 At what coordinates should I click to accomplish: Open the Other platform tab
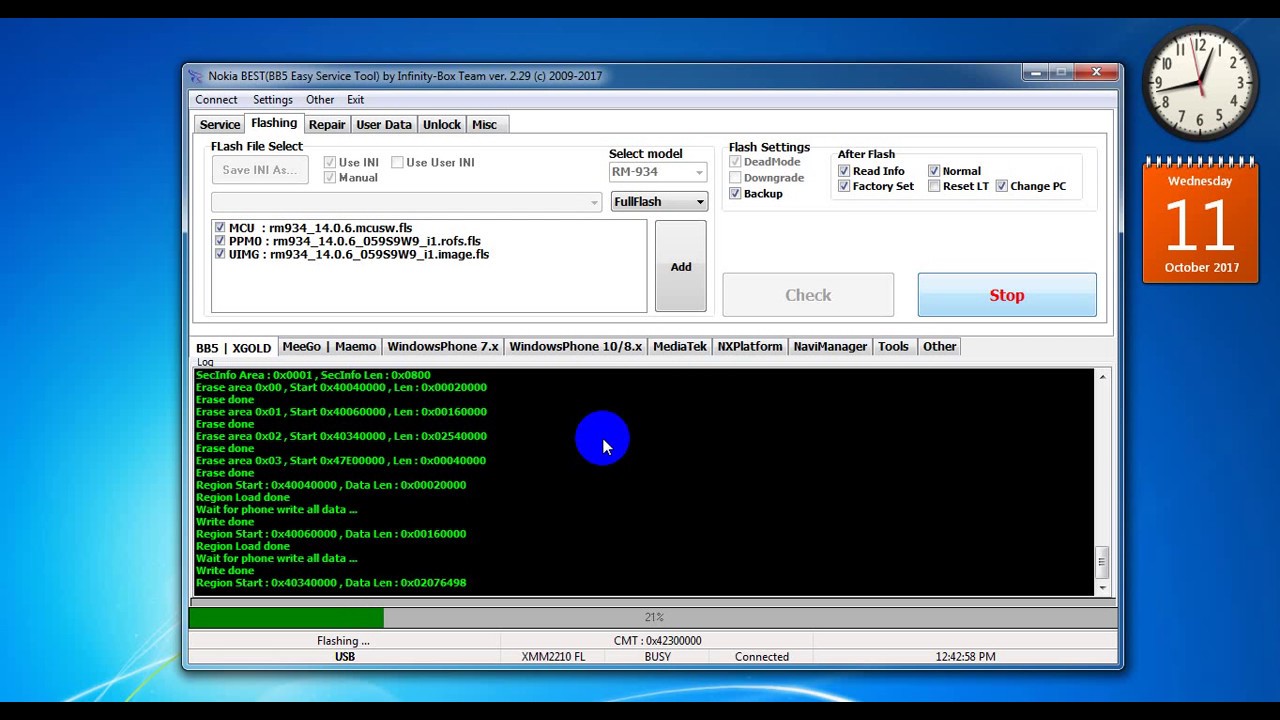pyautogui.click(x=939, y=346)
